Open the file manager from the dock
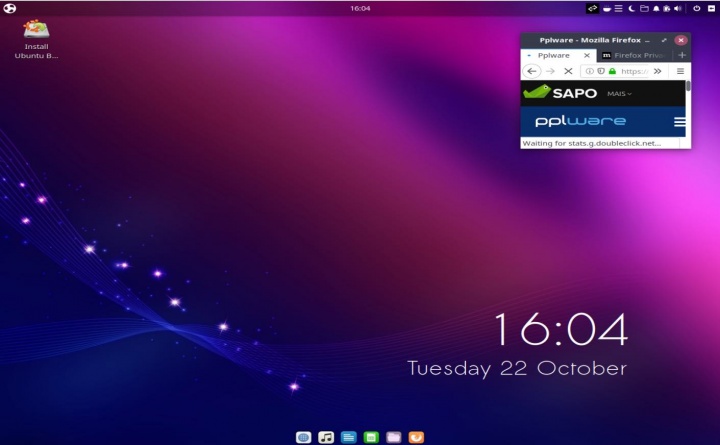Viewport: 720px width, 445px height. pyautogui.click(x=394, y=437)
